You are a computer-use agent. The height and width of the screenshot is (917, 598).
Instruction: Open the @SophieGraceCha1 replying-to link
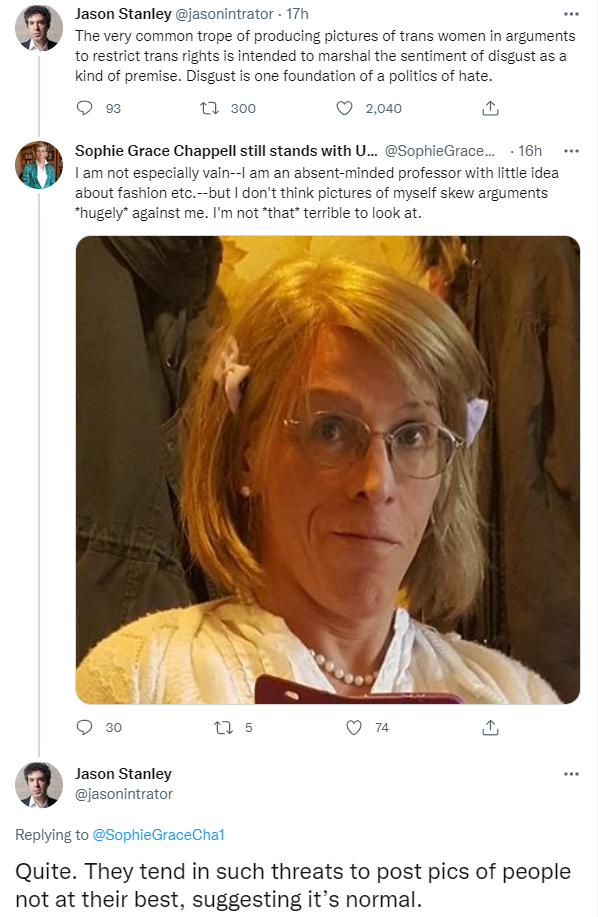(158, 835)
